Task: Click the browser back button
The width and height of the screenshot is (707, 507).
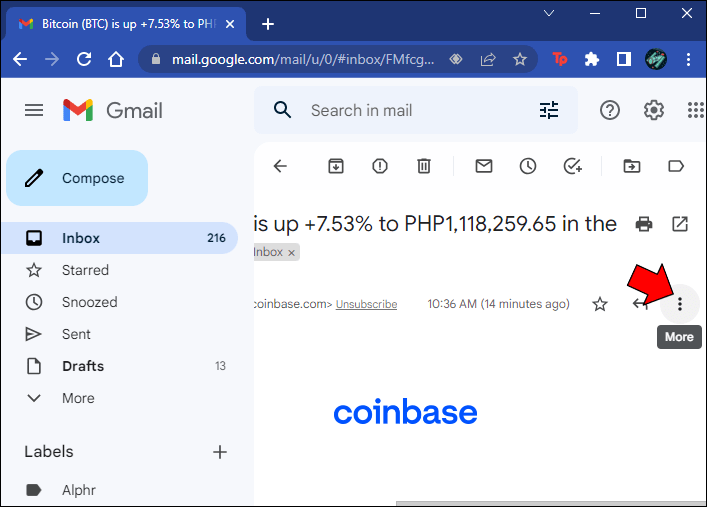Action: (x=20, y=59)
